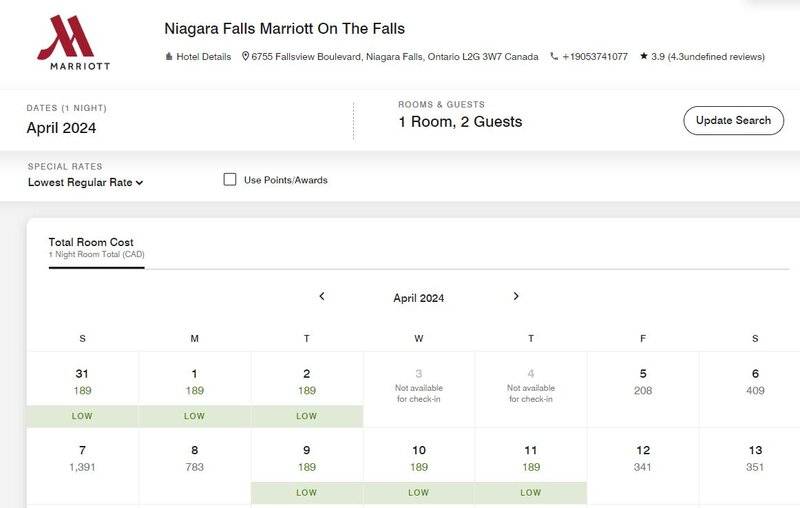Call the hotel phone number link
Image resolution: width=800 pixels, height=508 pixels.
(595, 57)
